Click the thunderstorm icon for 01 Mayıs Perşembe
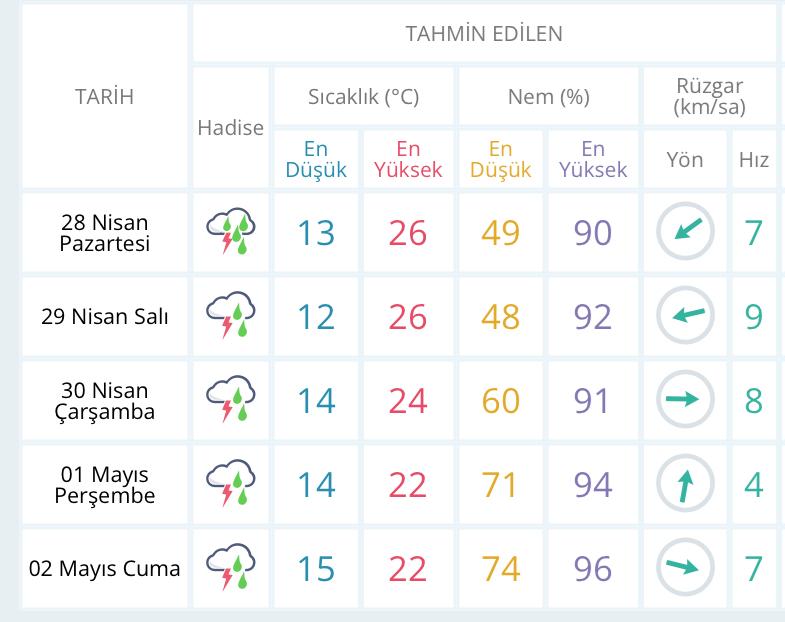The width and height of the screenshot is (785, 622). pos(231,485)
